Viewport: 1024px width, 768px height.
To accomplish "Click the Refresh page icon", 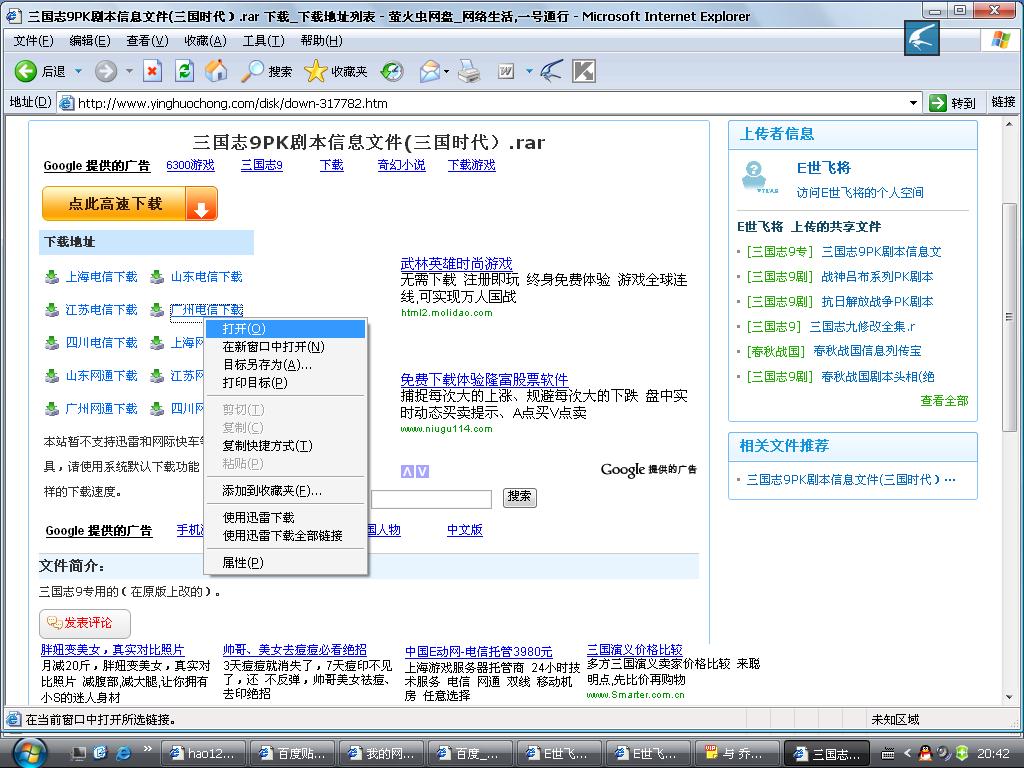I will (x=184, y=71).
